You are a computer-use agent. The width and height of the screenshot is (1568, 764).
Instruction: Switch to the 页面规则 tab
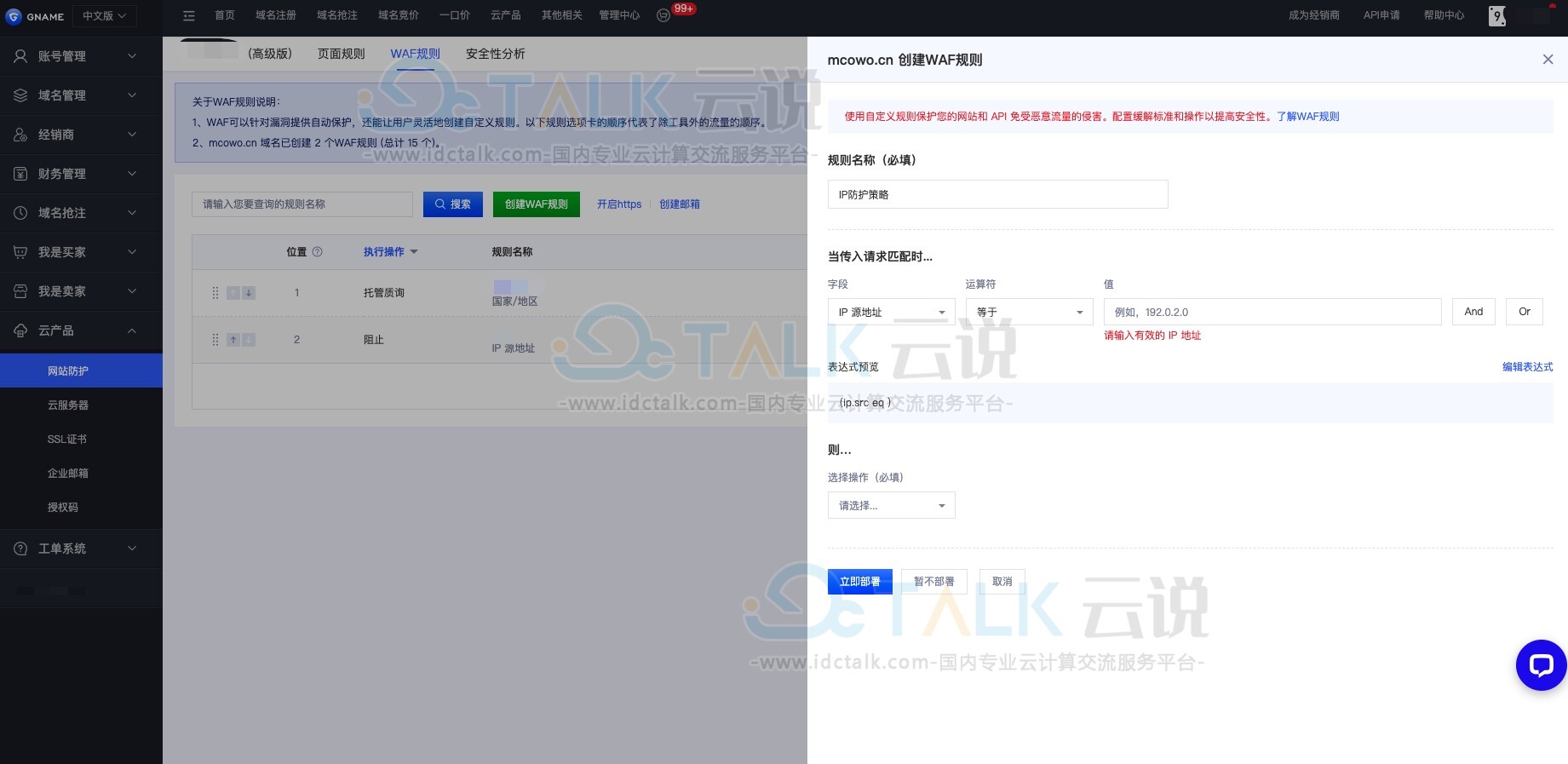pos(341,54)
